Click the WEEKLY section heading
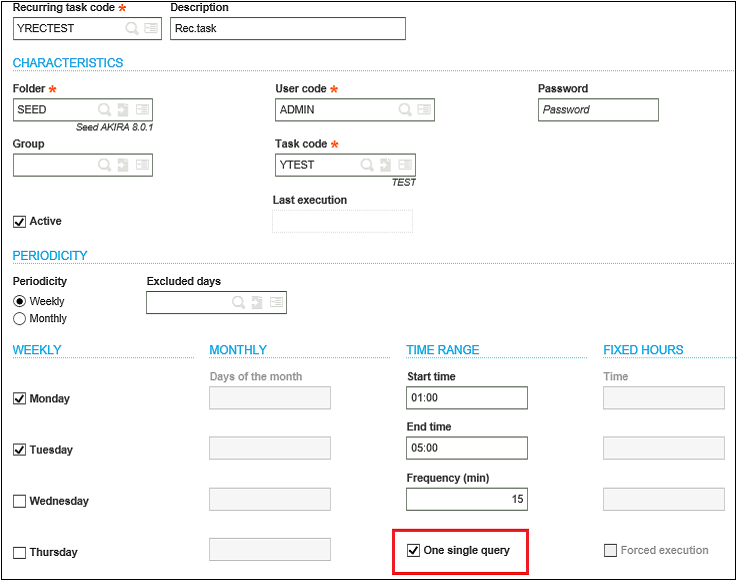The width and height of the screenshot is (738, 581). [37, 350]
